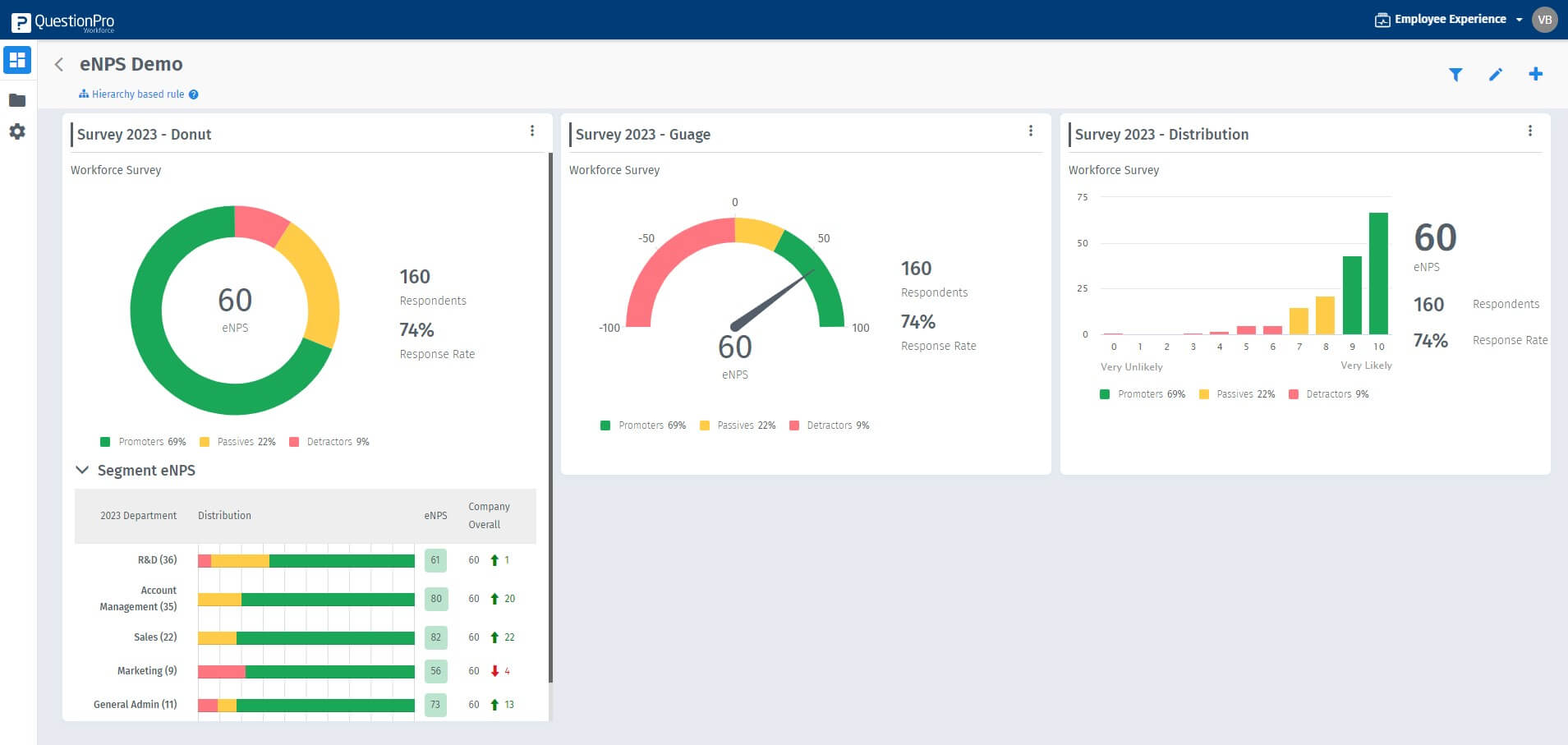This screenshot has height=745, width=1568.
Task: Open the settings gear in the sidebar
Action: [16, 131]
